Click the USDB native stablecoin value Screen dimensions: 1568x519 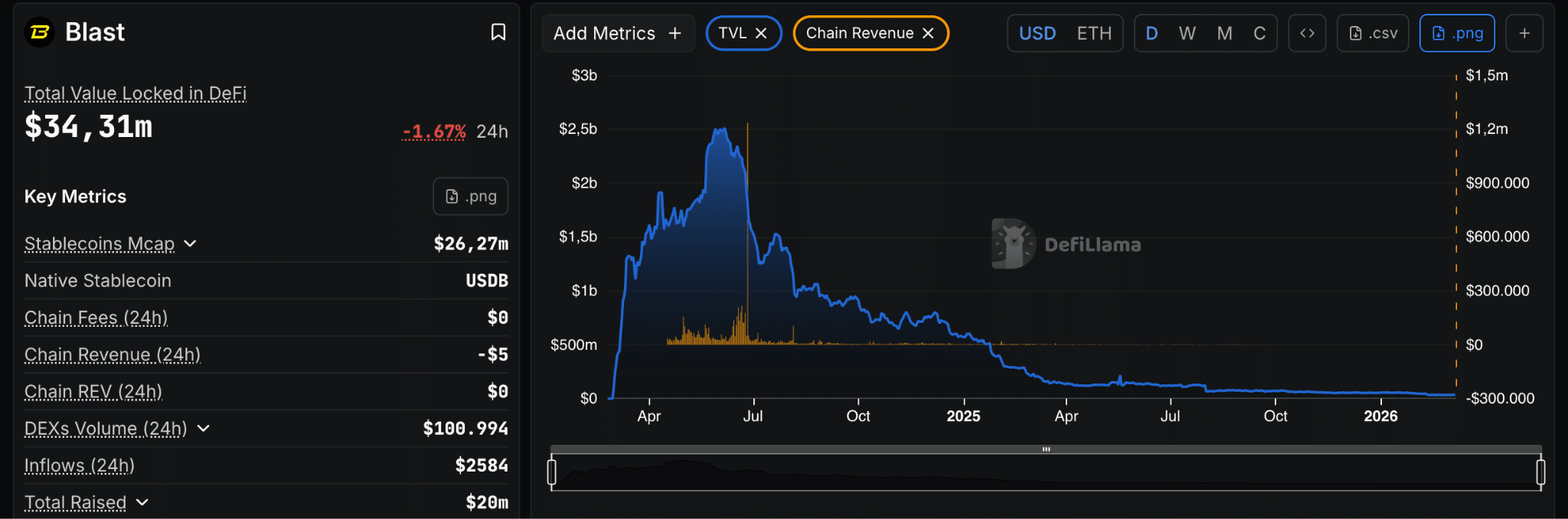(487, 281)
